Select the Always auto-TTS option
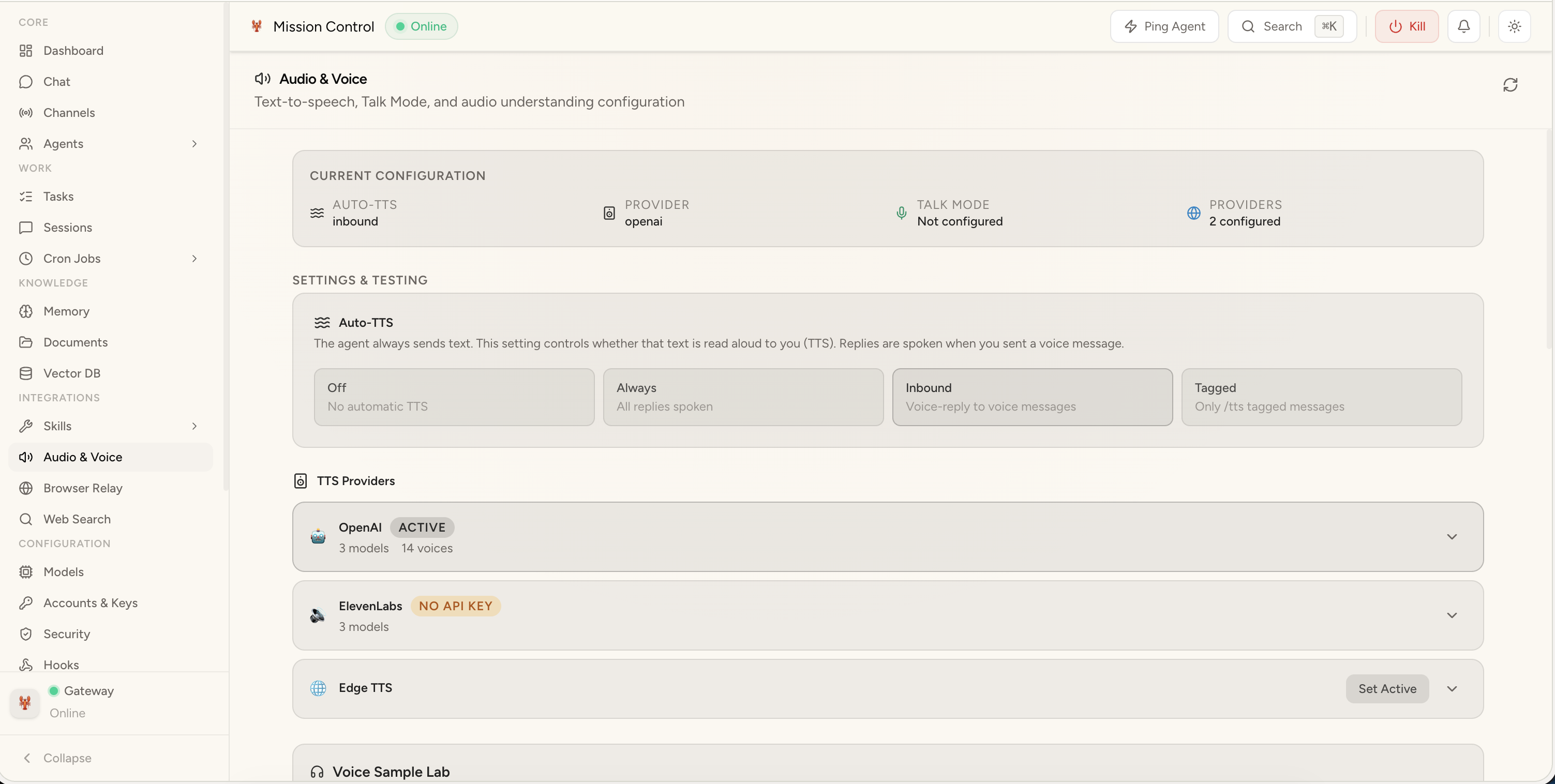Viewport: 1555px width, 784px height. [742, 397]
